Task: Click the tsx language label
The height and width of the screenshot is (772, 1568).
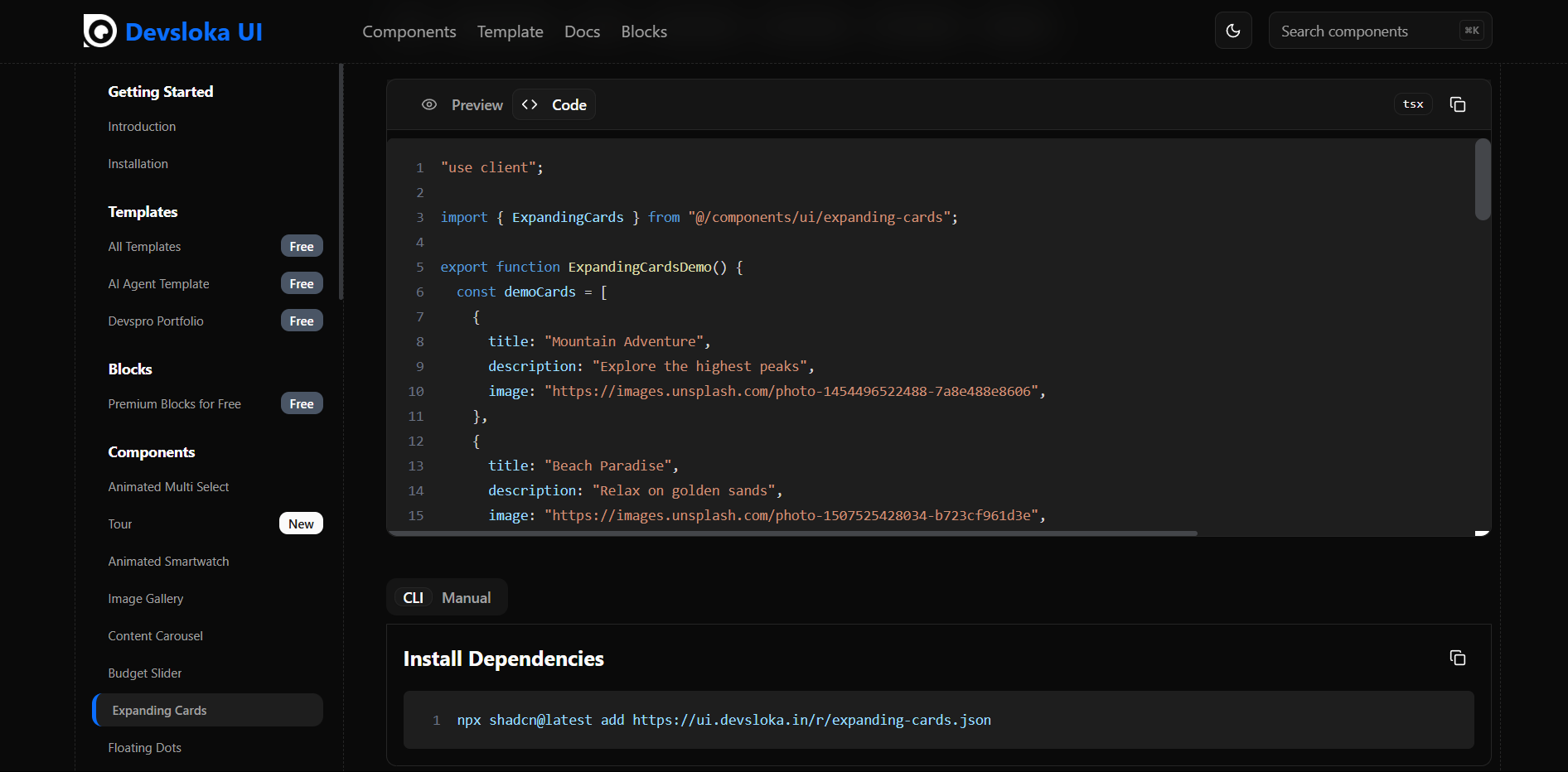Action: click(x=1413, y=104)
